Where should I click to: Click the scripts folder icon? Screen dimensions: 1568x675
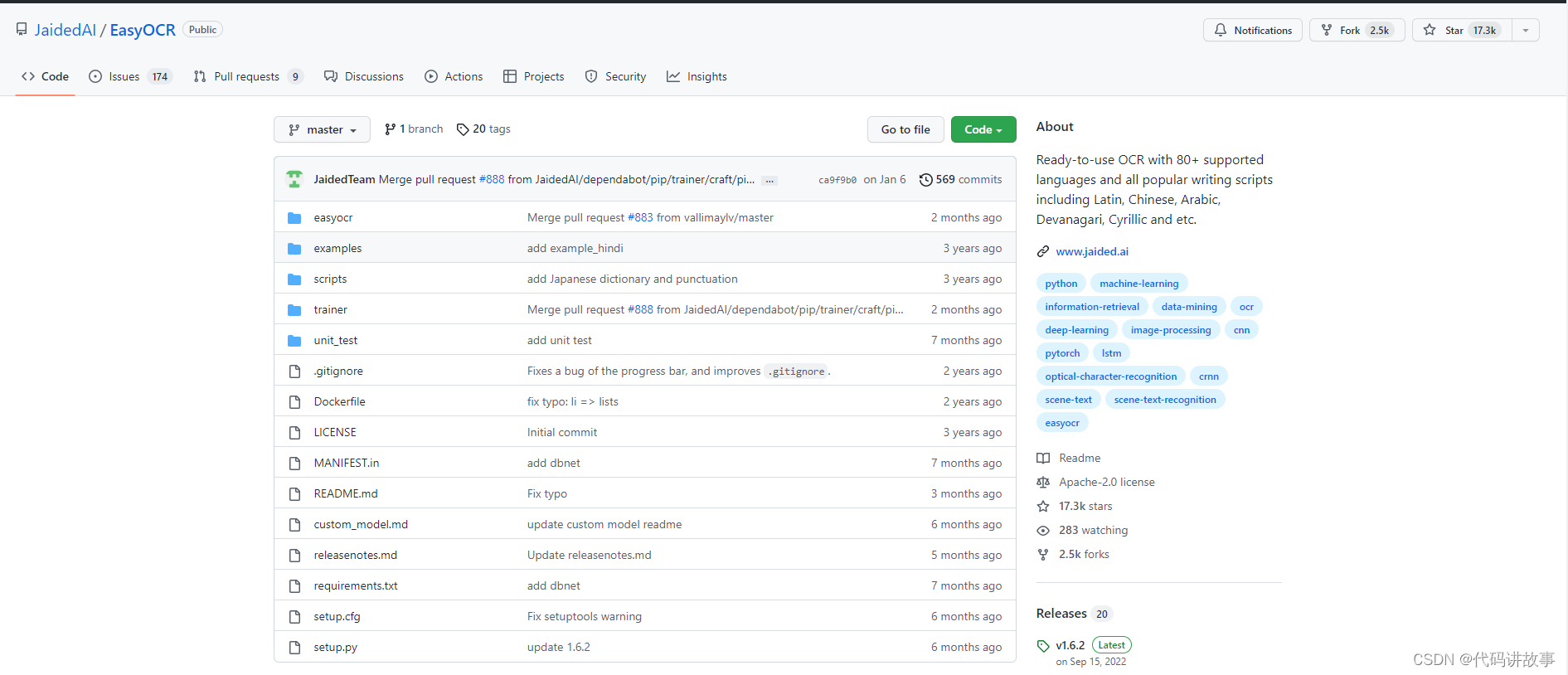[294, 279]
